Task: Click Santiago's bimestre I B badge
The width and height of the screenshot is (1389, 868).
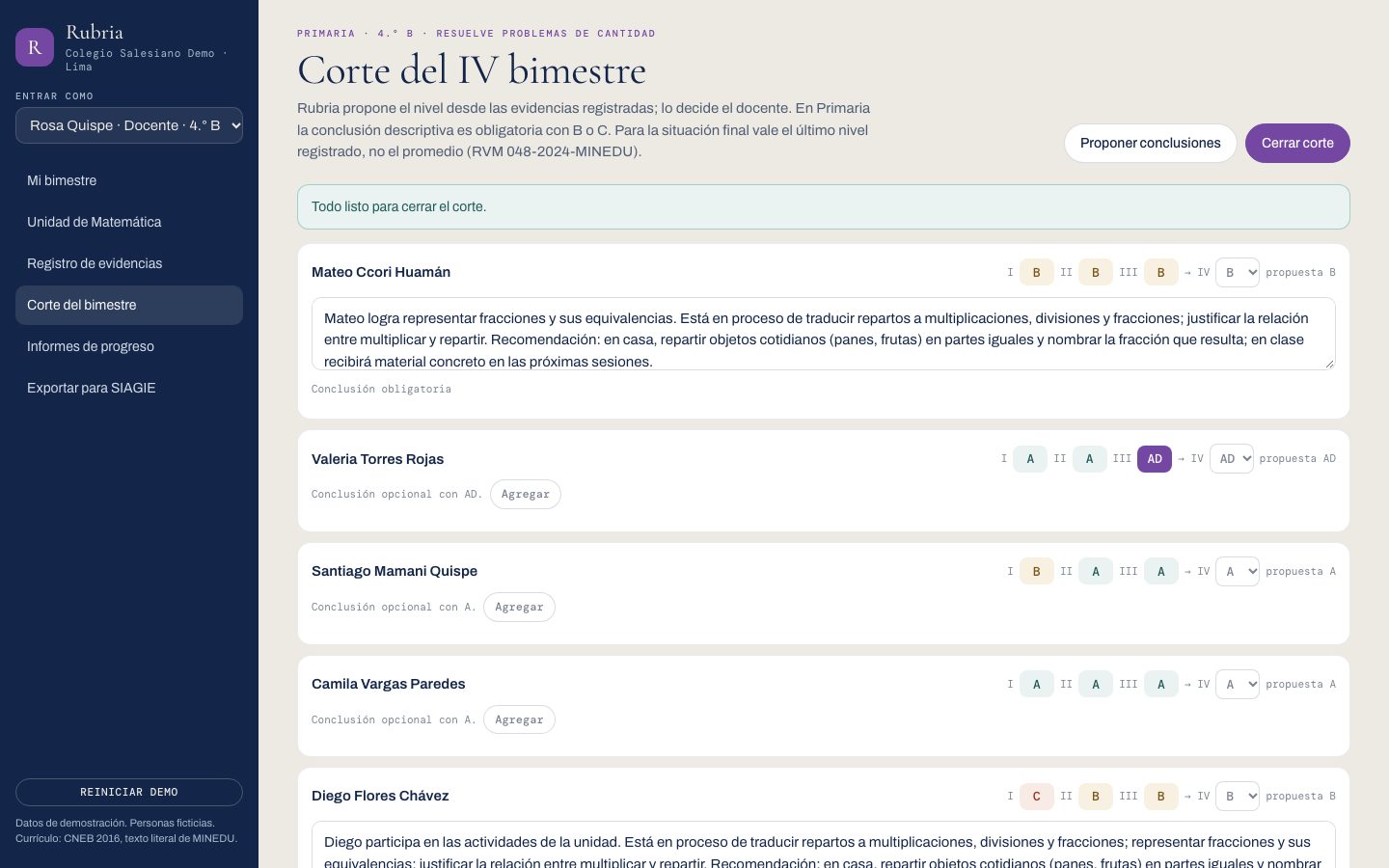Action: tap(1037, 572)
